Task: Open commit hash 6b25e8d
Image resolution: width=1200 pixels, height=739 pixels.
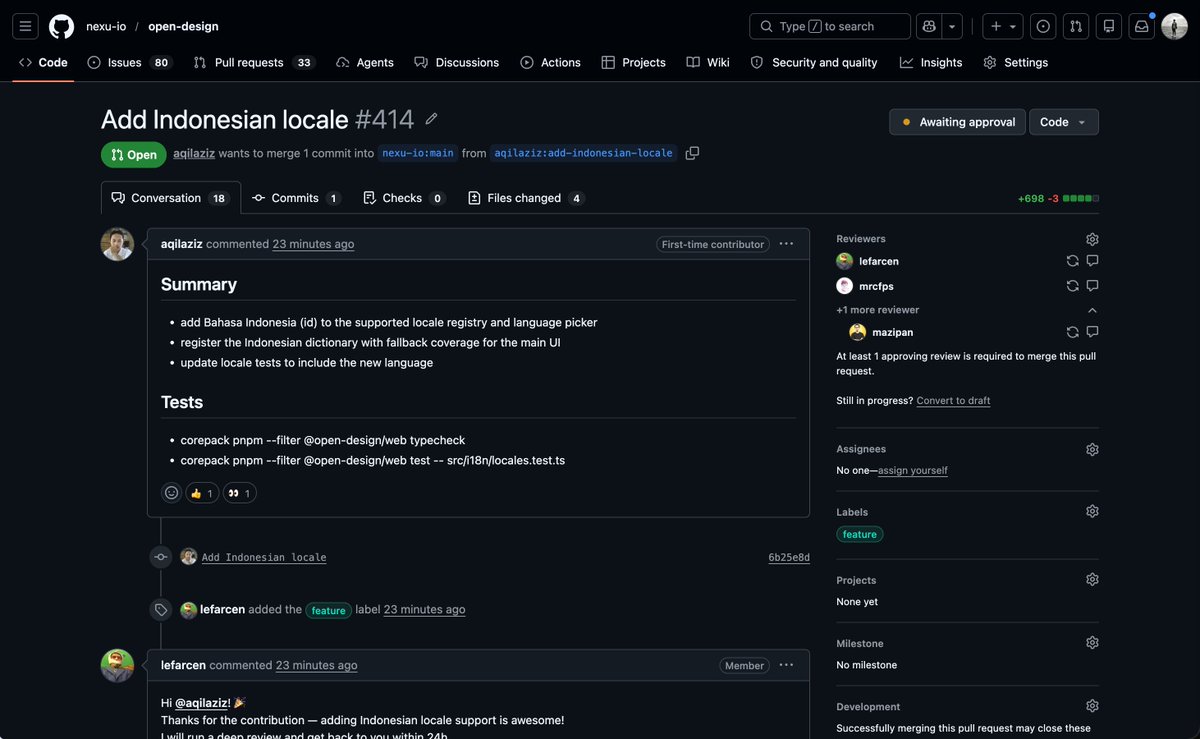Action: 789,557
